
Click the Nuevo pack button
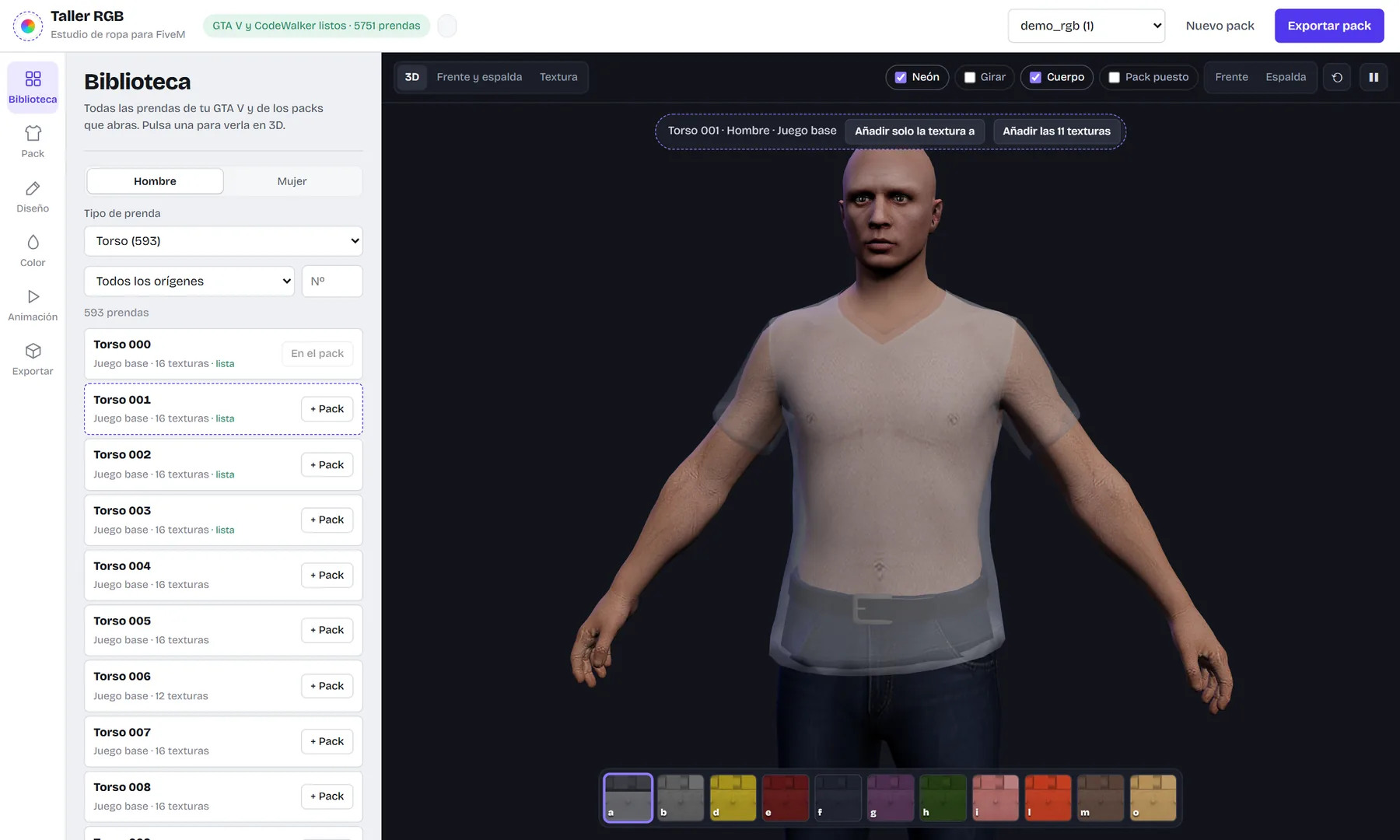[1220, 26]
